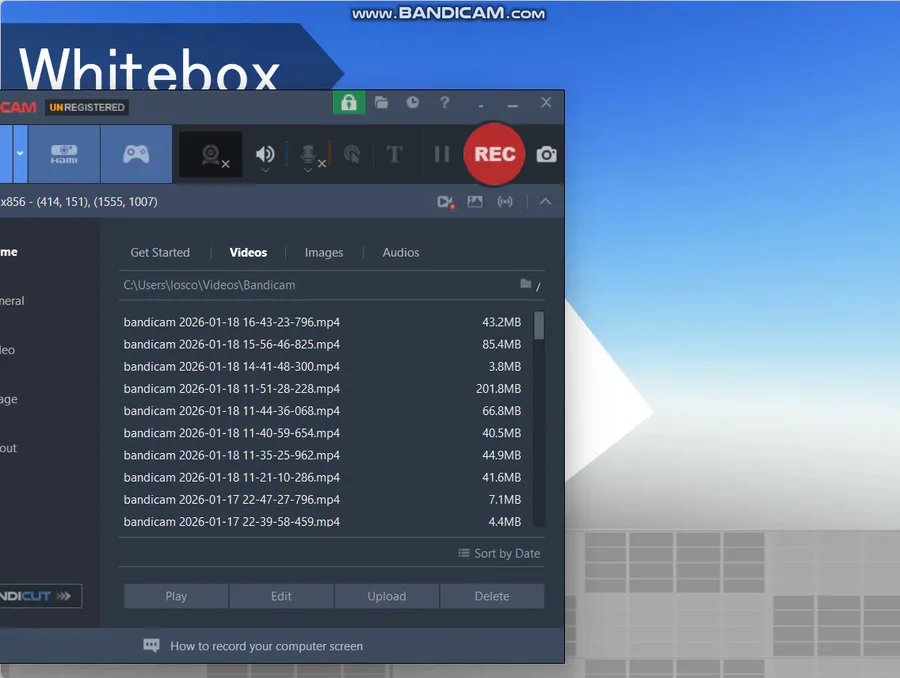Viewport: 900px width, 678px height.
Task: Select HDMI device recording mode
Action: click(x=64, y=154)
